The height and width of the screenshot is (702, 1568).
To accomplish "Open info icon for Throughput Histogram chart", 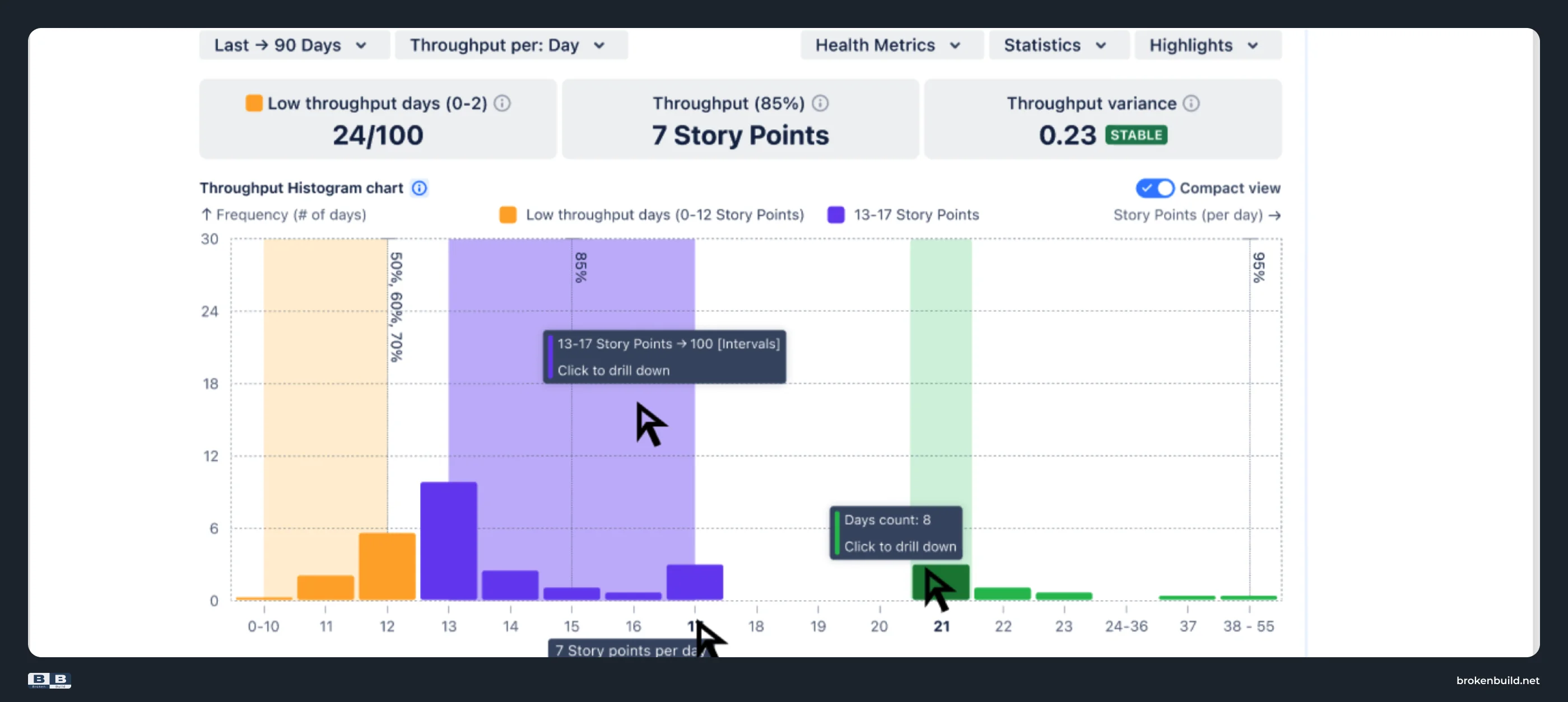I will pyautogui.click(x=420, y=188).
